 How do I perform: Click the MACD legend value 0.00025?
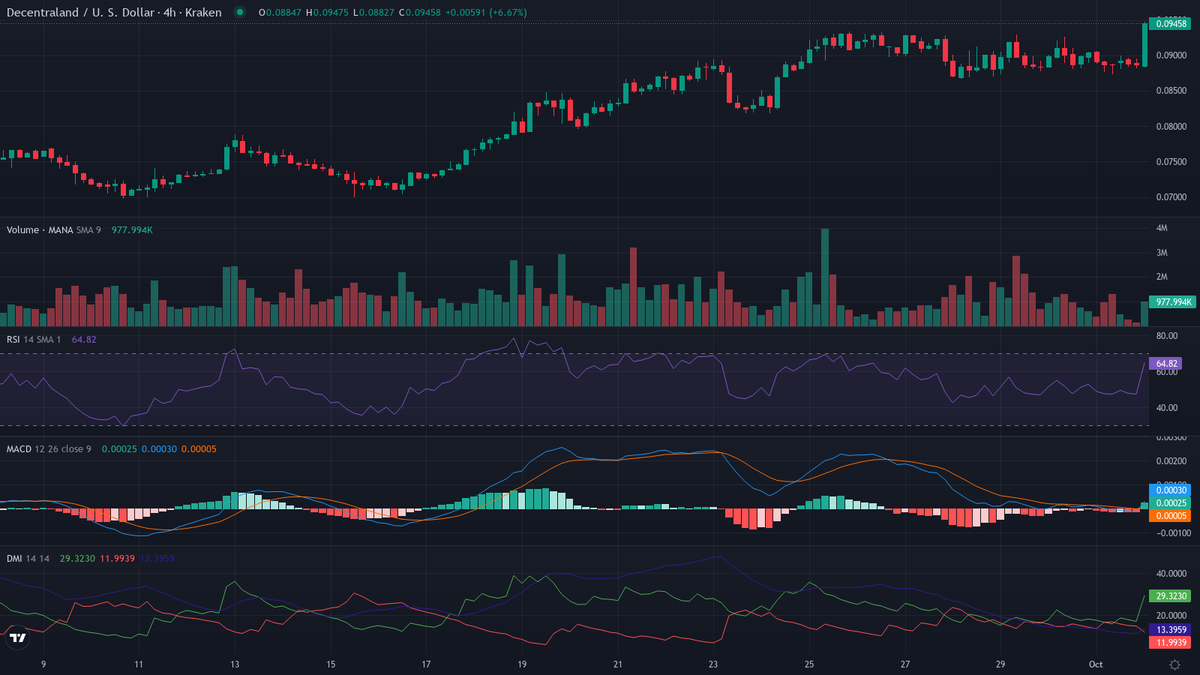click(117, 449)
